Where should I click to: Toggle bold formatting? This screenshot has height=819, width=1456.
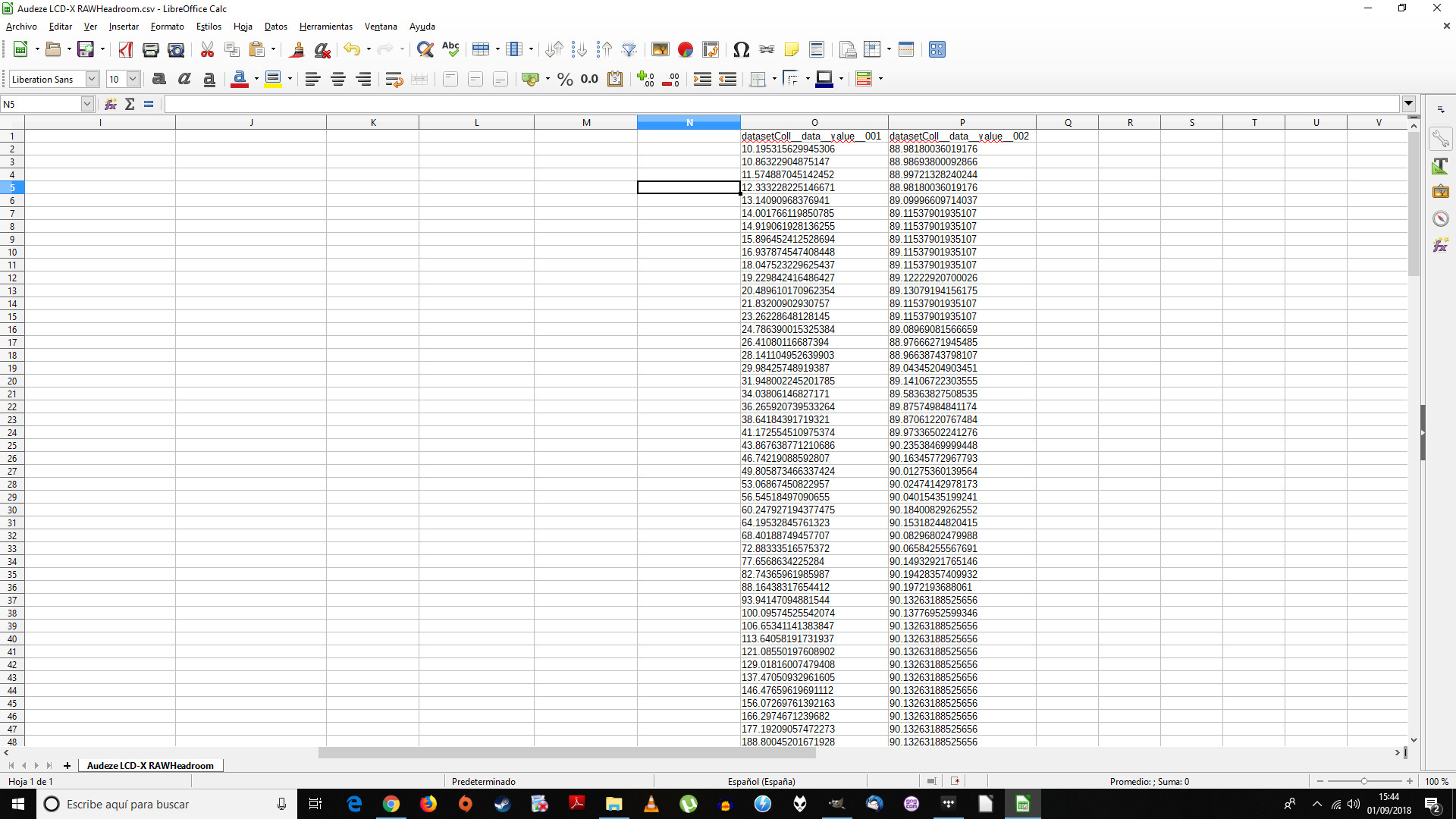[158, 79]
